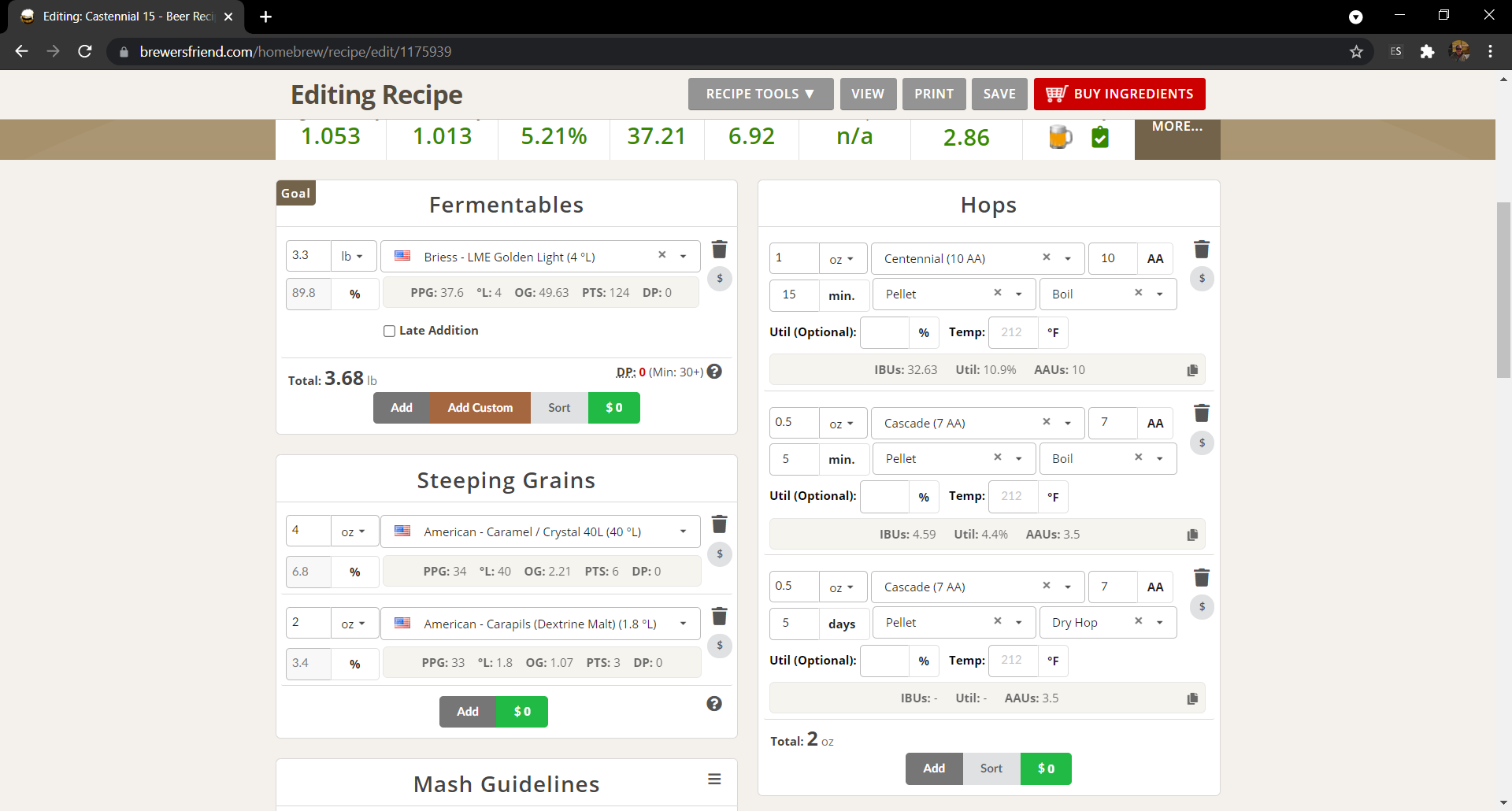1512x811 pixels.
Task: Open price dollar icon for Dry Hop Cascade
Action: coord(1202,607)
